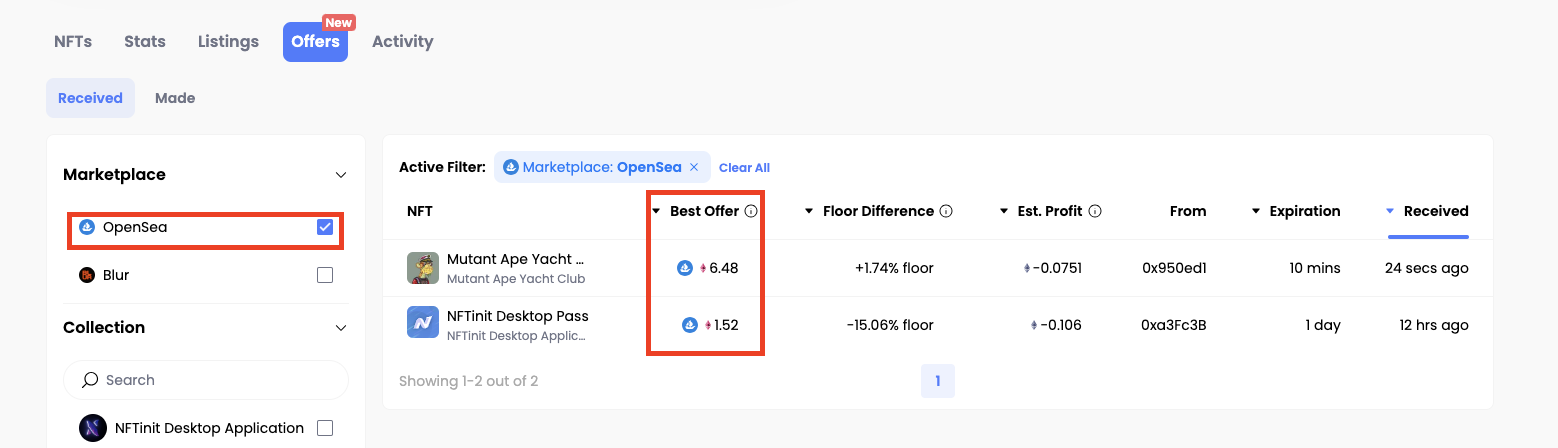Viewport: 1558px width, 448px height.
Task: Click the NFTinit Desktop Pass thumbnail
Action: tap(423, 322)
